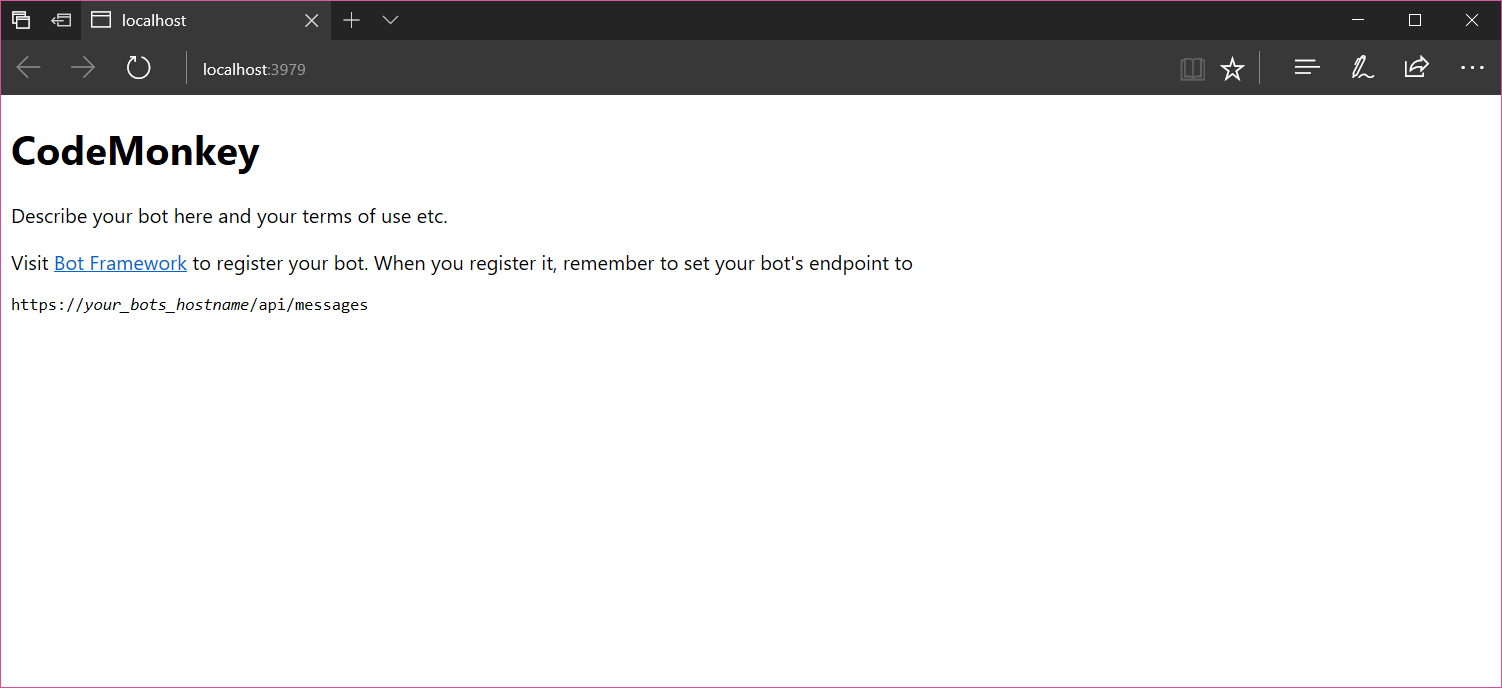Open Edge settings and more menu
This screenshot has width=1502, height=690.
1472,68
